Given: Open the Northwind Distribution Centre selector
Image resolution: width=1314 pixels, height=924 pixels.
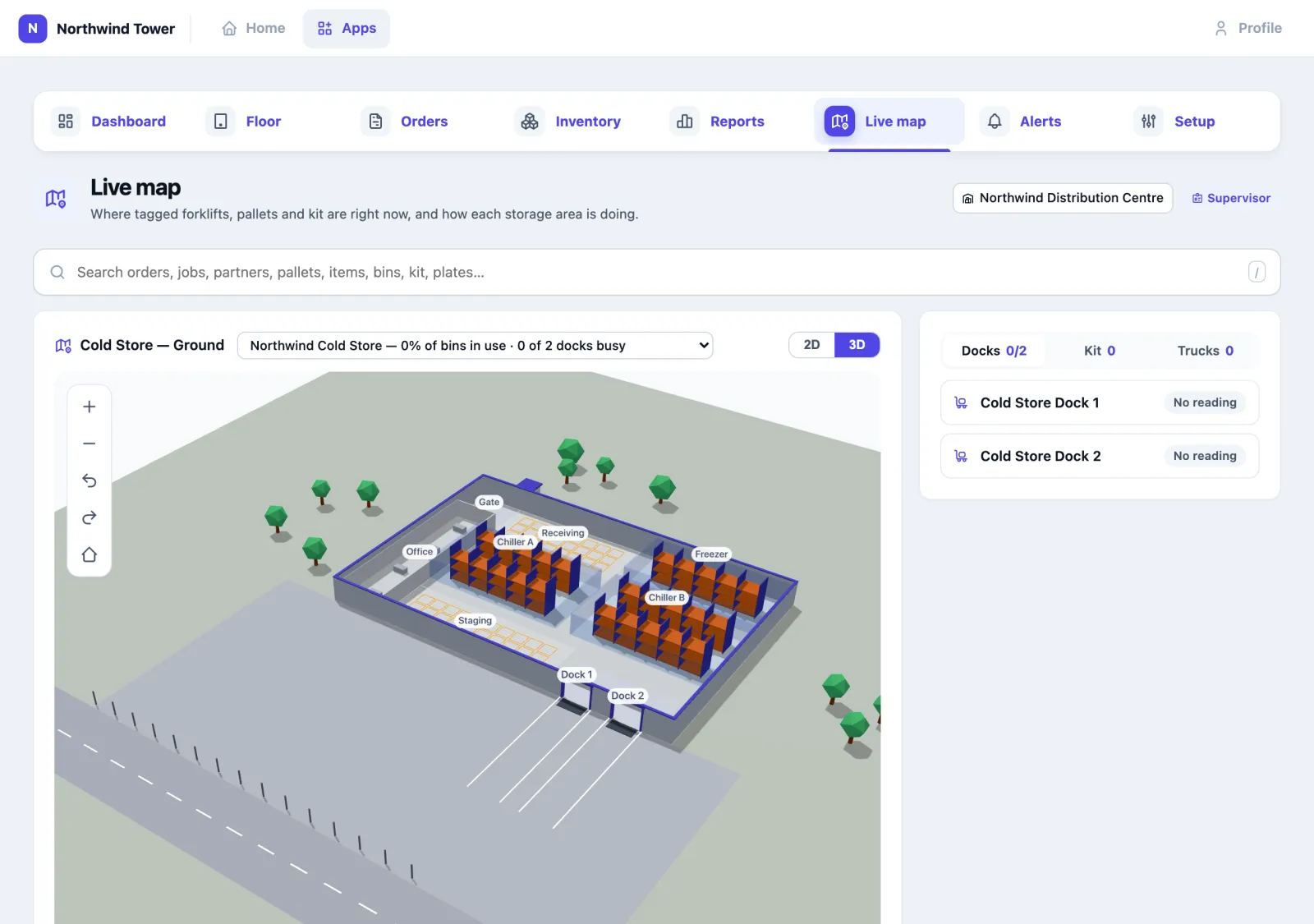Looking at the screenshot, I should [1063, 198].
